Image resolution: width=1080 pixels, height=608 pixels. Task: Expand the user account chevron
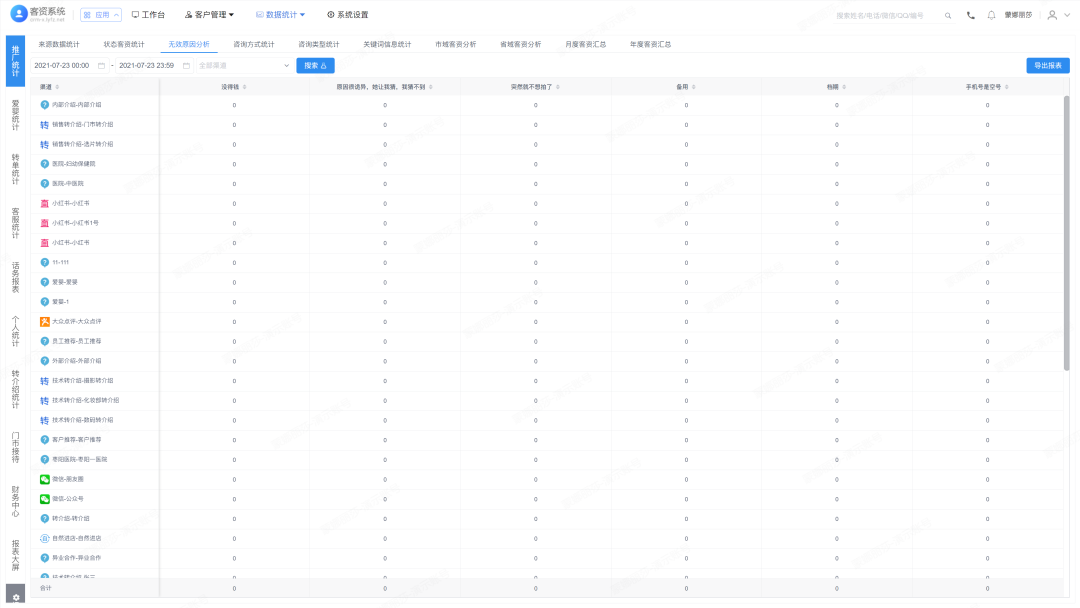[1068, 15]
